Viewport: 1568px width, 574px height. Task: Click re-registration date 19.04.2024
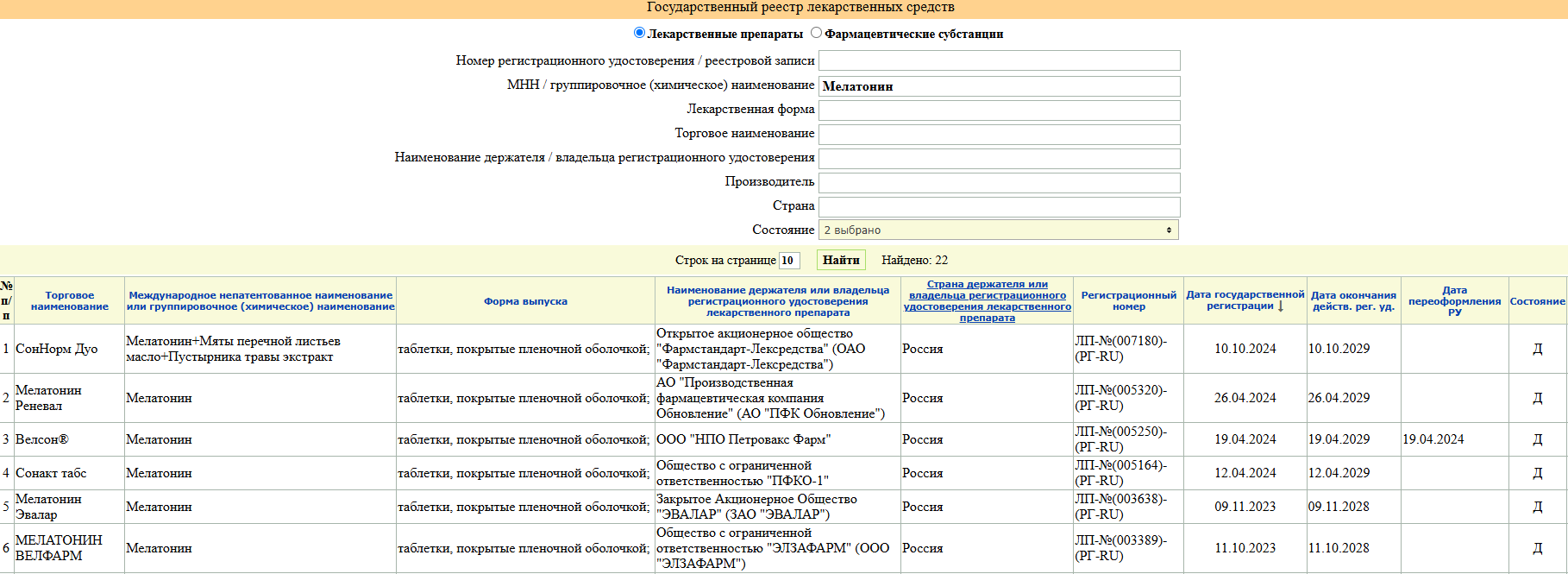coord(1433,439)
